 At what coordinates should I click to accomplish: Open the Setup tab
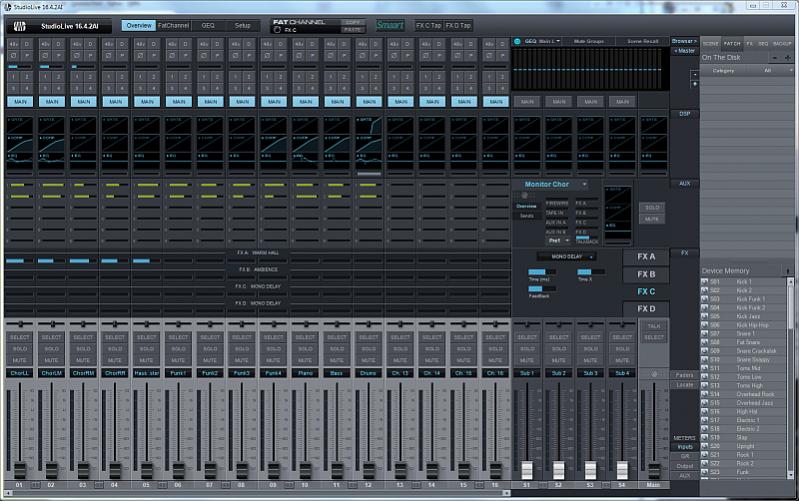[x=243, y=25]
